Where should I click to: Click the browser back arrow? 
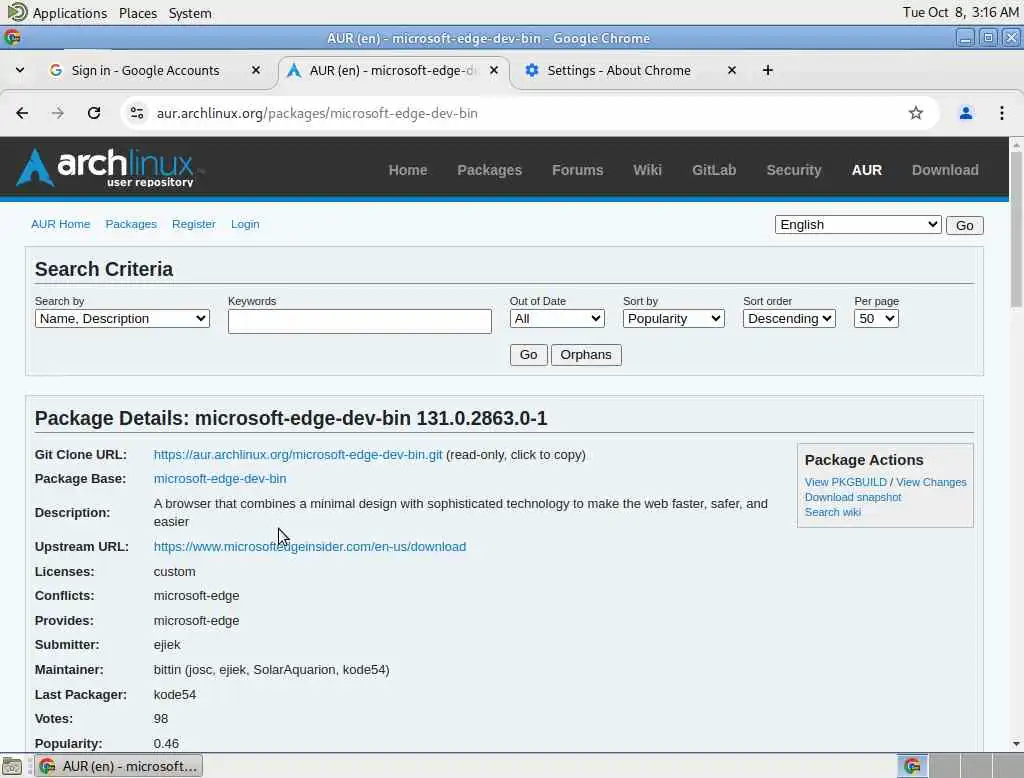point(22,113)
